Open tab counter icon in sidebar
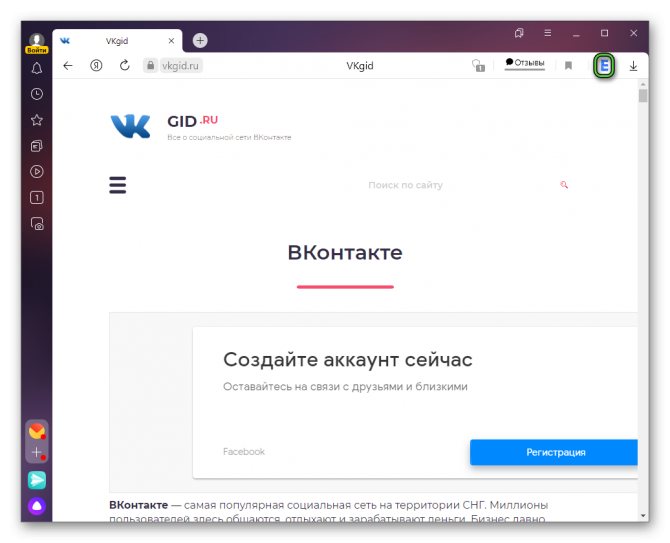Image resolution: width=670 pixels, height=543 pixels. tap(37, 198)
